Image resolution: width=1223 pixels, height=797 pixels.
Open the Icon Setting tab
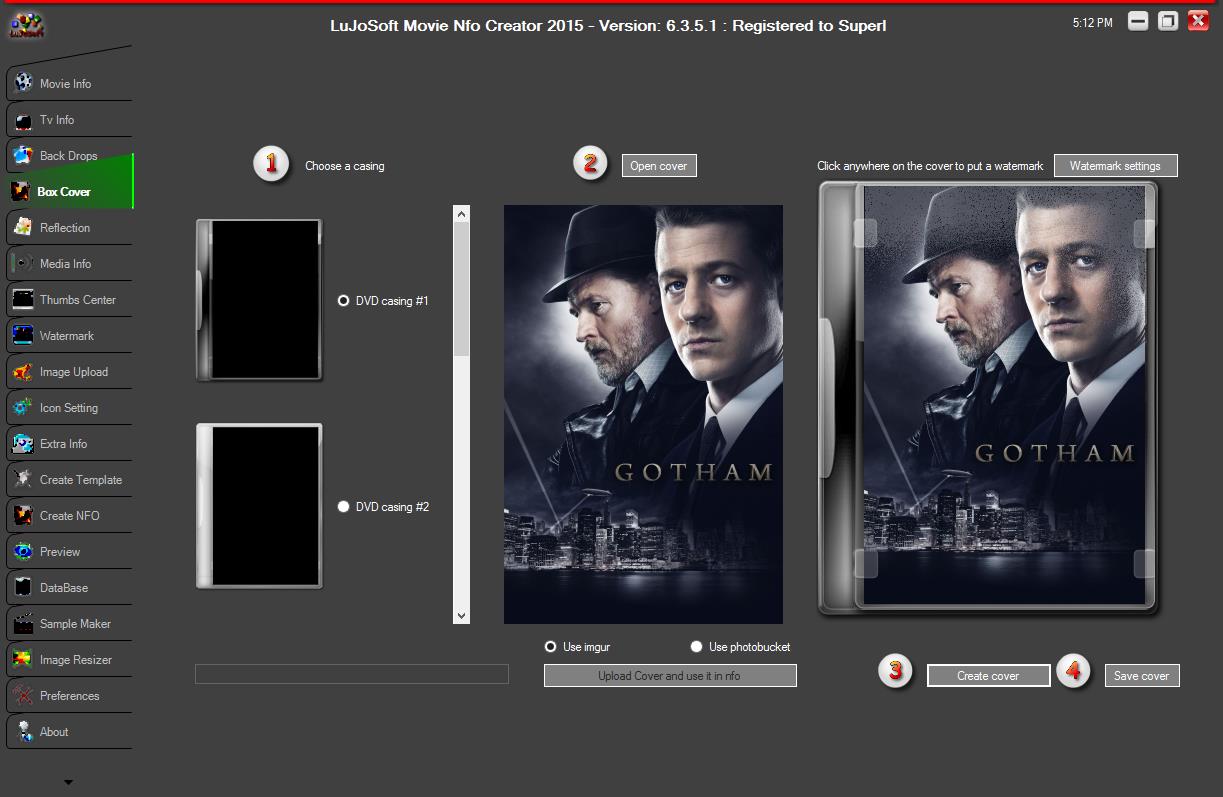(x=69, y=408)
